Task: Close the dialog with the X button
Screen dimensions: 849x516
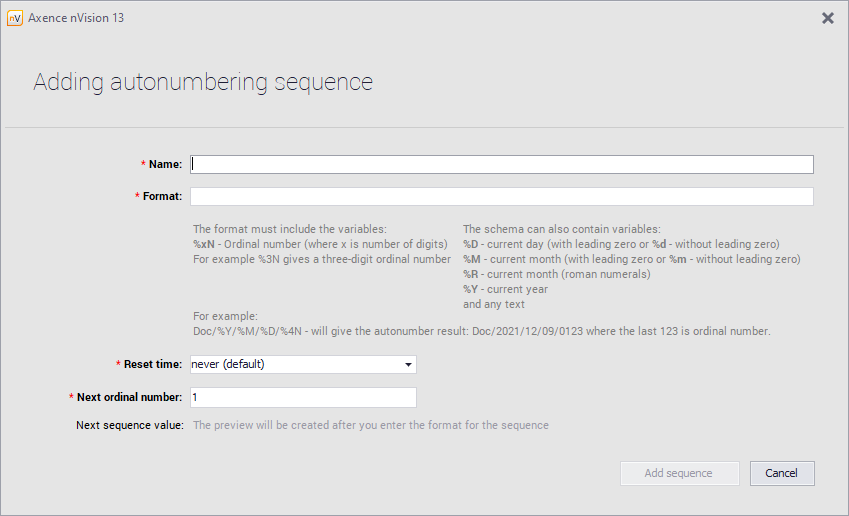Action: pos(827,18)
